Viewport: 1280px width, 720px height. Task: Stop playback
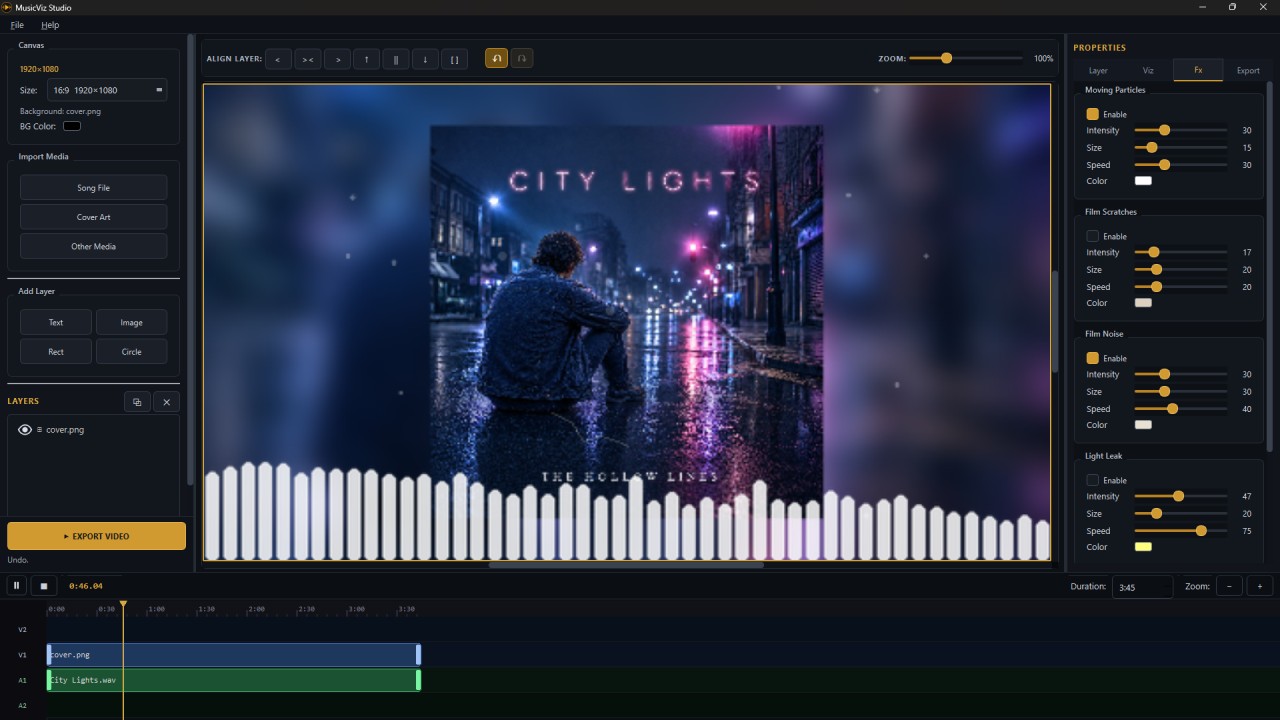43,586
